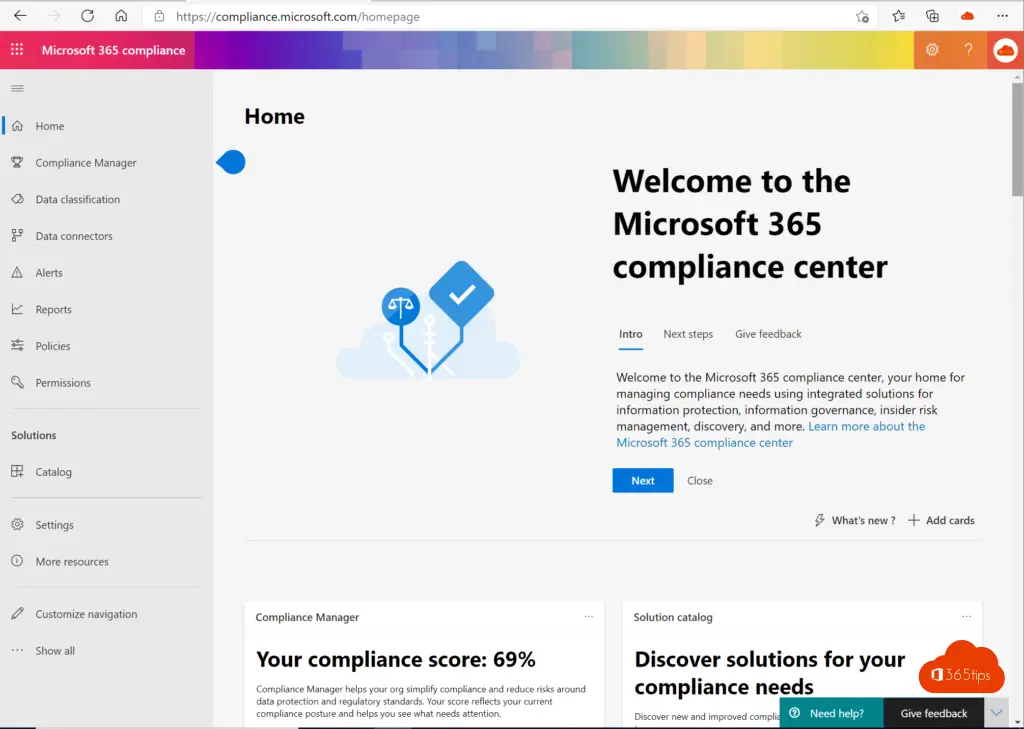
Task: Click the Reports chart icon
Action: pos(18,309)
